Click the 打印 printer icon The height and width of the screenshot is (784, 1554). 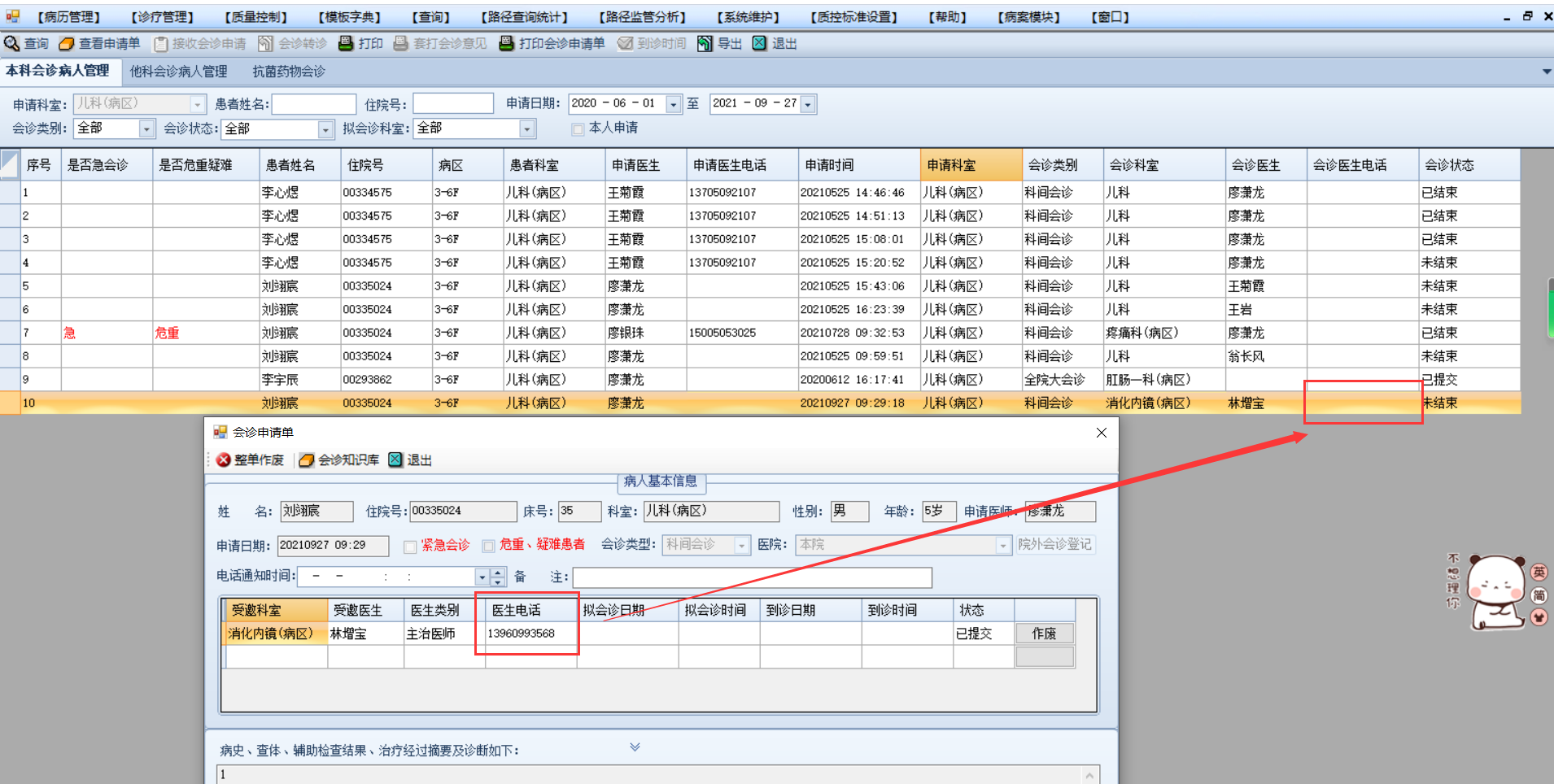[346, 43]
